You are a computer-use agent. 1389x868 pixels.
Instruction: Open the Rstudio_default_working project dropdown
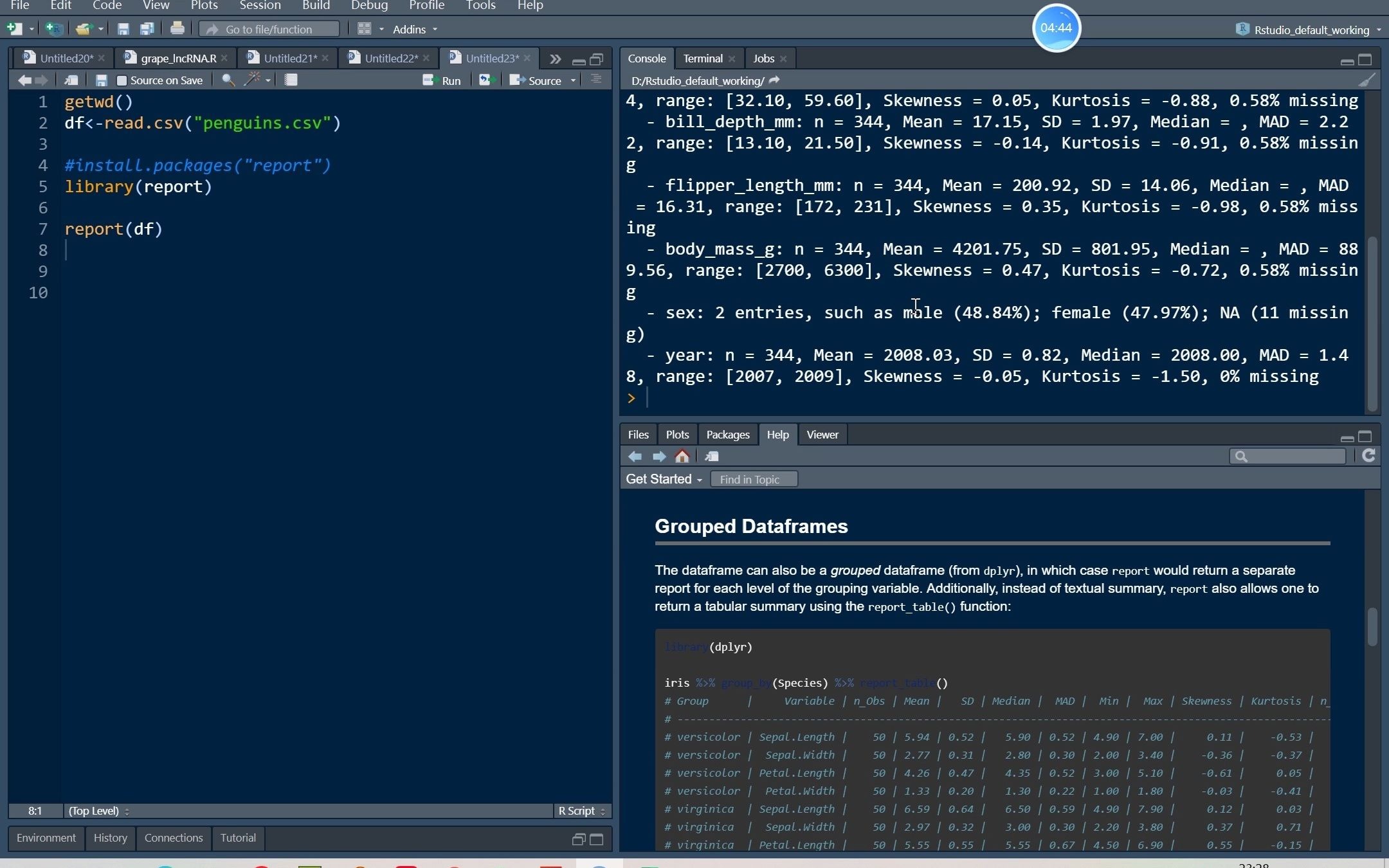1311,30
